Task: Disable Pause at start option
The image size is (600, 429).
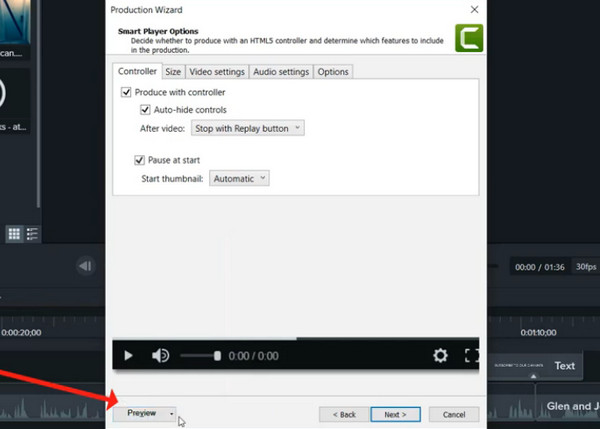Action: [139, 160]
